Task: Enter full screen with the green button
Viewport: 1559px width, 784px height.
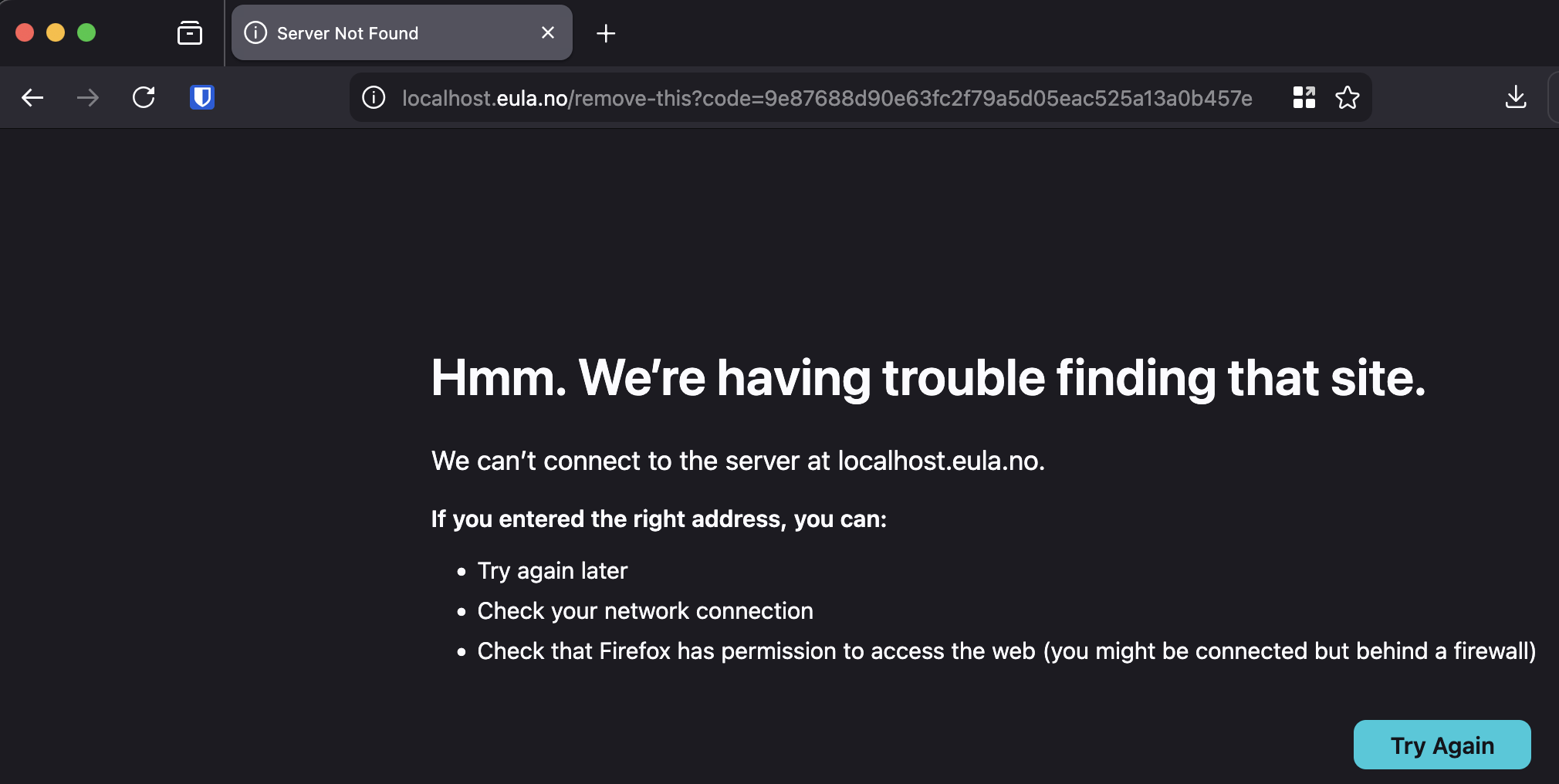Action: (87, 32)
